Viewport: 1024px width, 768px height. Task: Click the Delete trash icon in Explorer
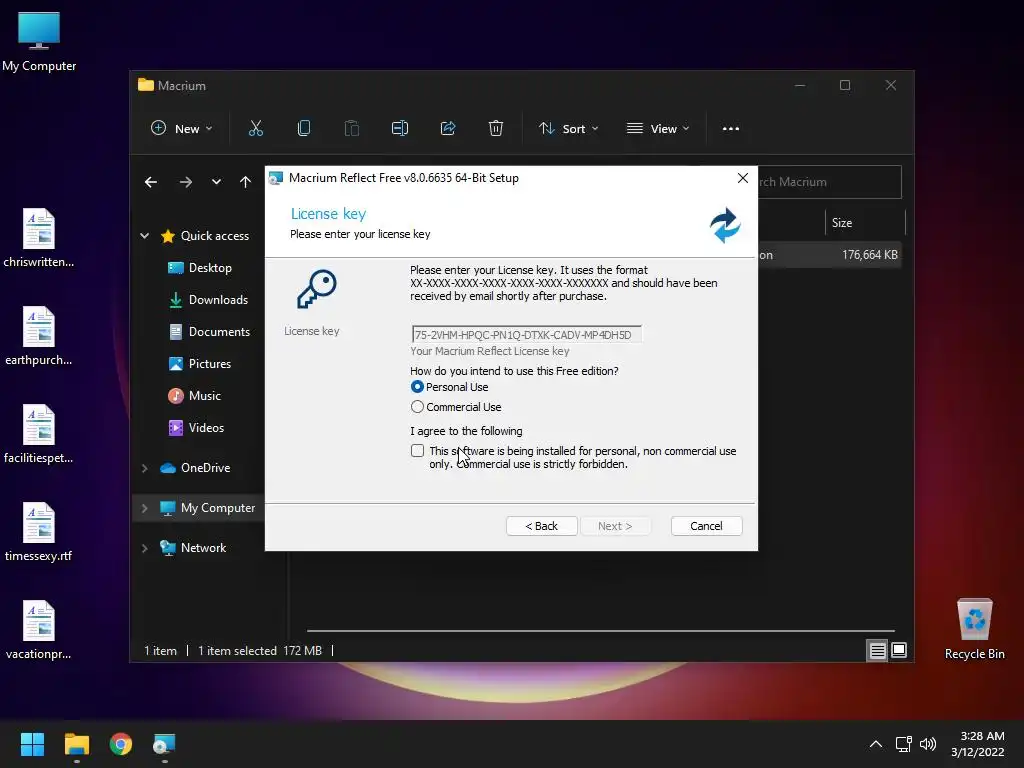click(496, 129)
